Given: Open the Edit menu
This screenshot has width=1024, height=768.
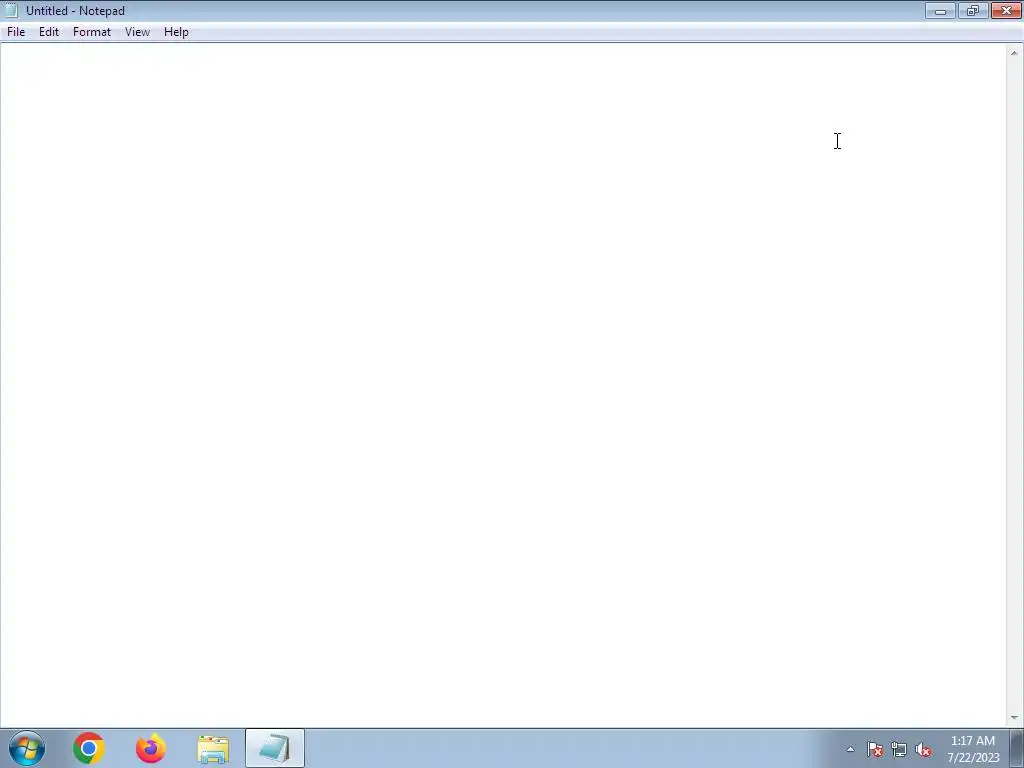Looking at the screenshot, I should 49,32.
